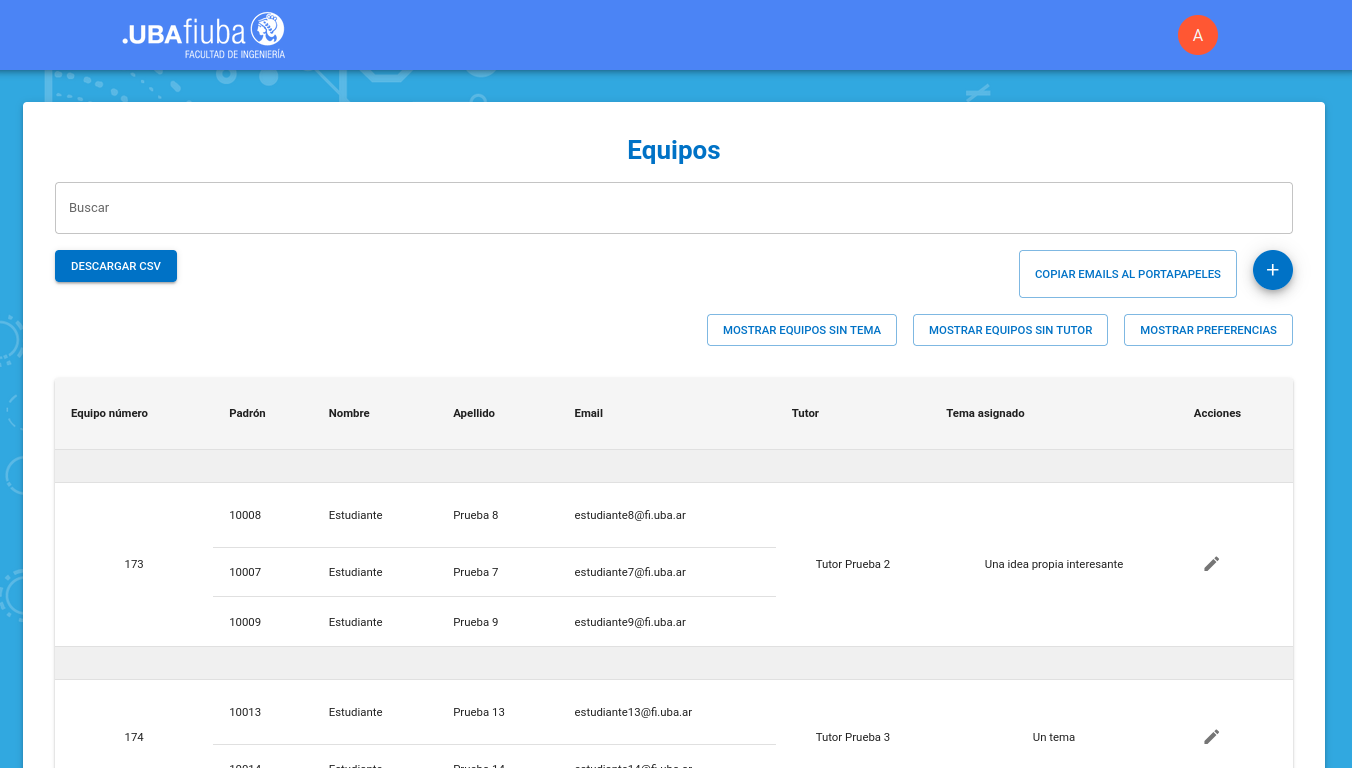Screen dimensions: 1352x768
Task: Select email estudiante8@fi.uba.ar
Action: coord(630,515)
